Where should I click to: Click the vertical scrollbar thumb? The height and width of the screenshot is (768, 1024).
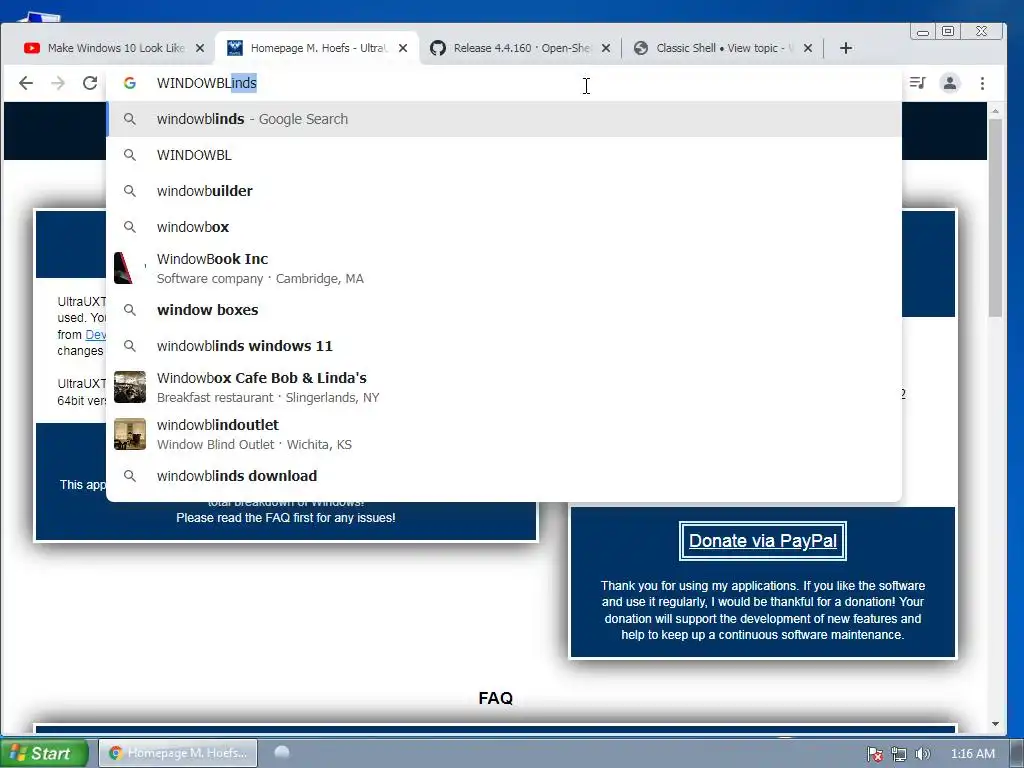pyautogui.click(x=995, y=218)
